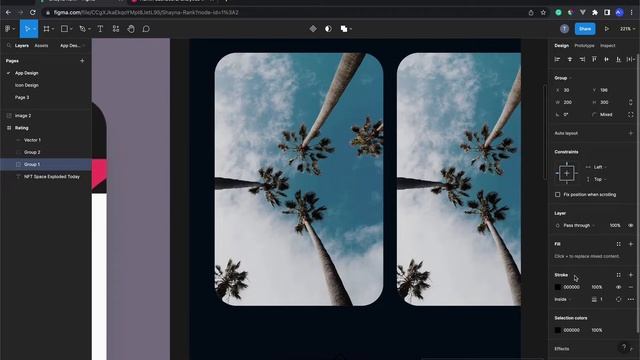The width and height of the screenshot is (640, 360).
Task: Click the Selection colors black swatch
Action: (x=558, y=330)
